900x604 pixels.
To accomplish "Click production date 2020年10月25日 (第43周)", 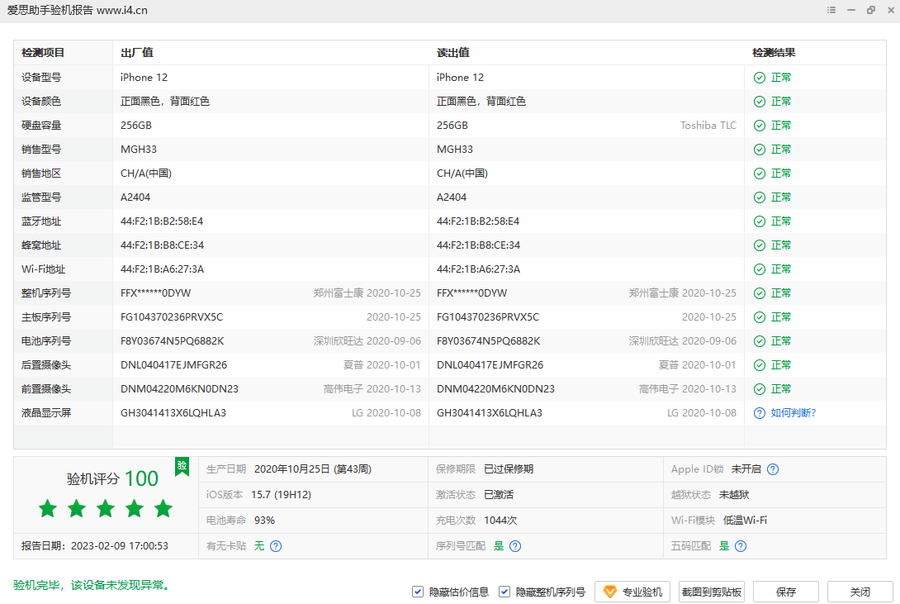I will pos(313,469).
